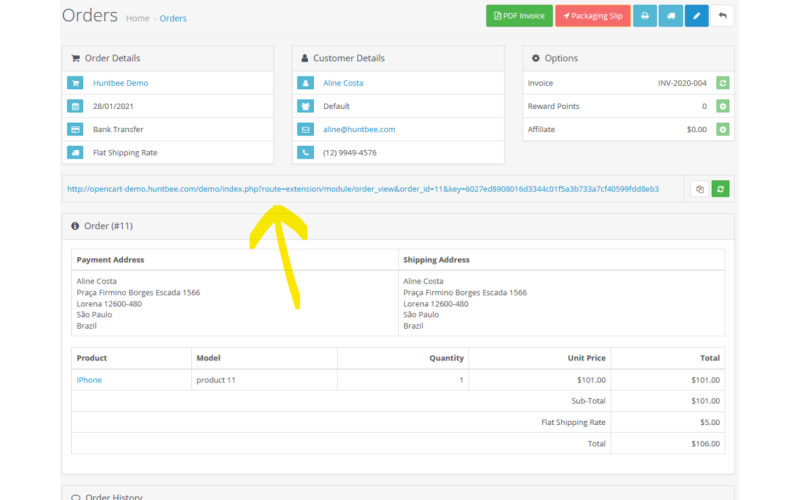Image resolution: width=800 pixels, height=500 pixels.
Task: Add affiliate commission with plus icon
Action: pyautogui.click(x=723, y=129)
